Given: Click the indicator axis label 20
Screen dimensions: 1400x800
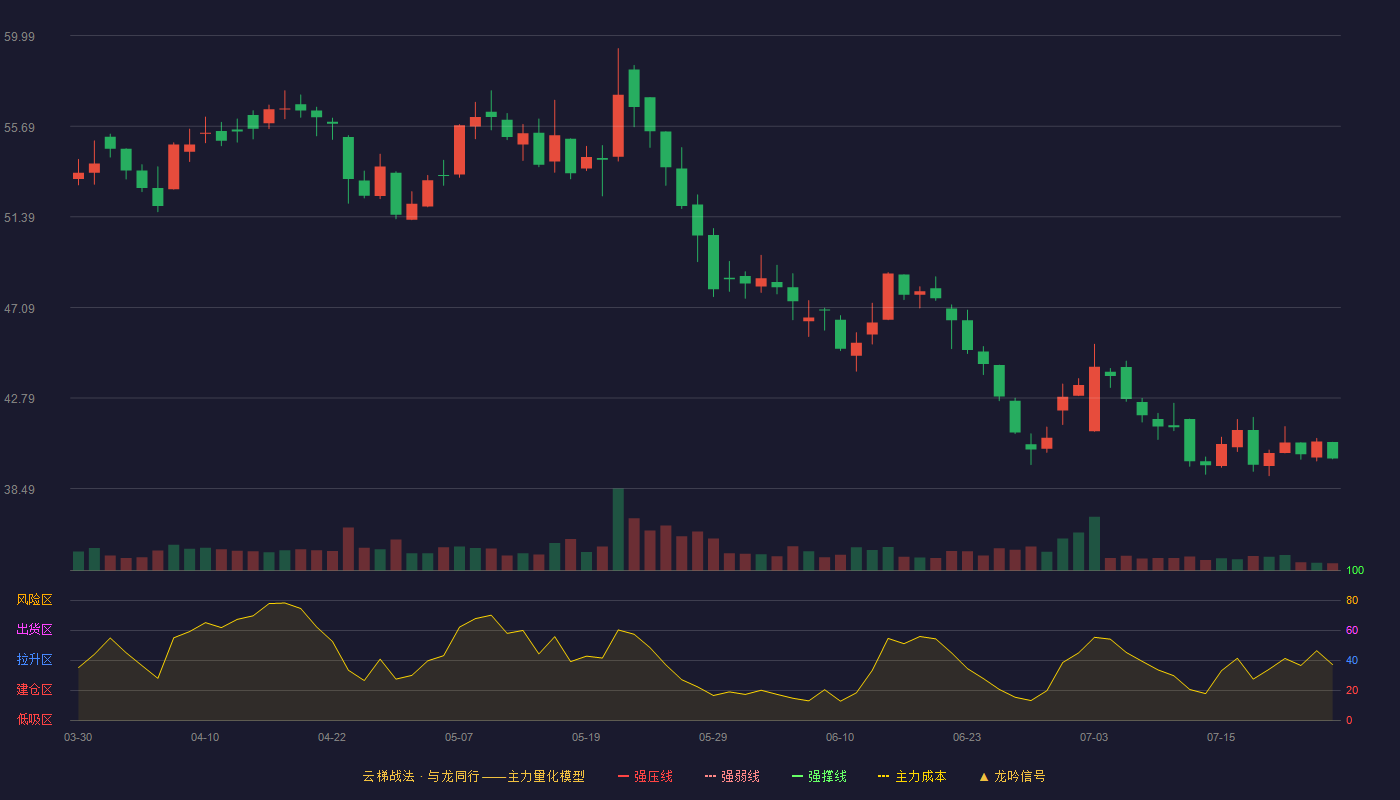Looking at the screenshot, I should click(x=1352, y=690).
